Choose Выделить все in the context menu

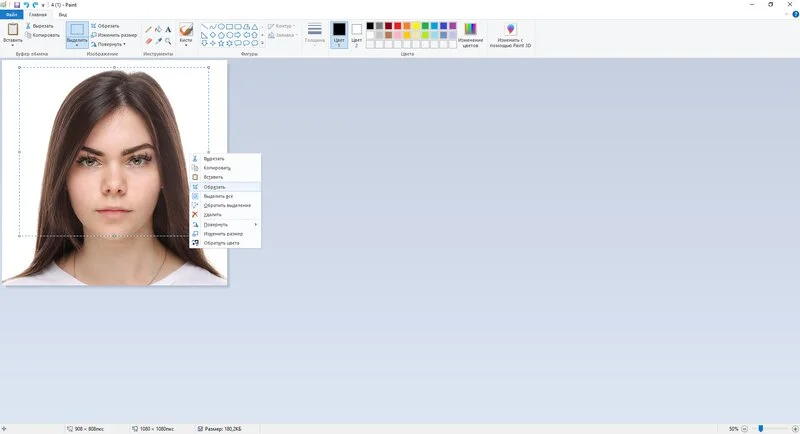click(225, 196)
